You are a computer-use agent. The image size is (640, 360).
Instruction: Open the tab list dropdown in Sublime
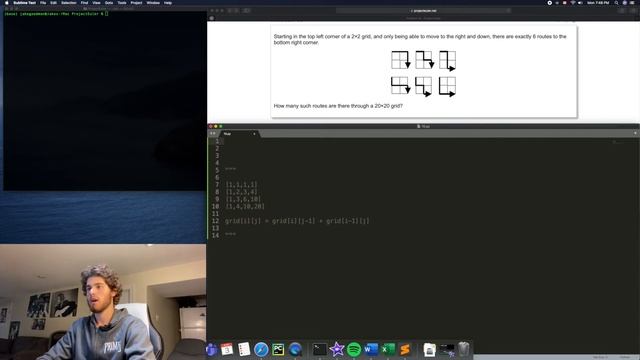[x=635, y=133]
